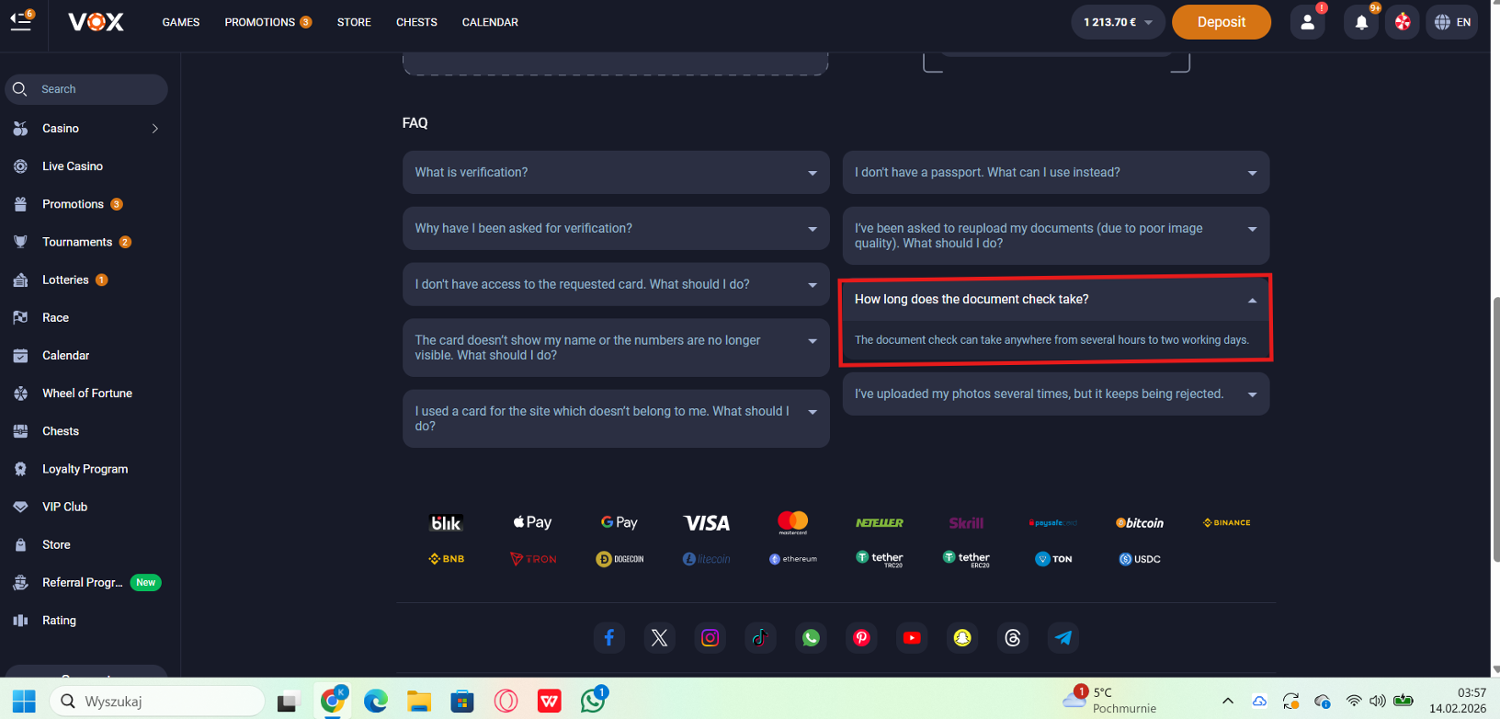Open the Instagram social link
This screenshot has height=719, width=1500.
[x=710, y=638]
